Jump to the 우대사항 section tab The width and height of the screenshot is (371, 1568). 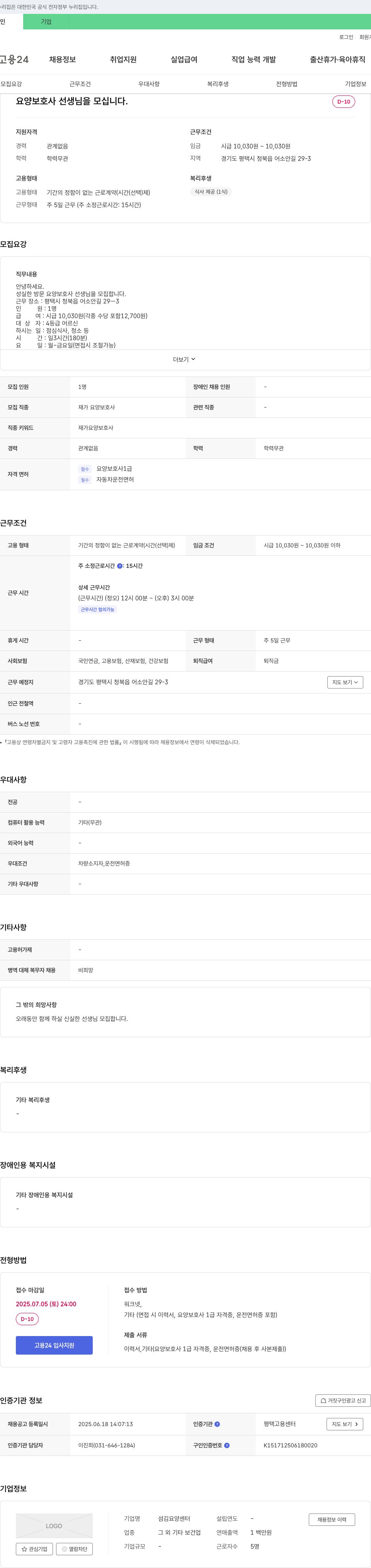pos(149,84)
